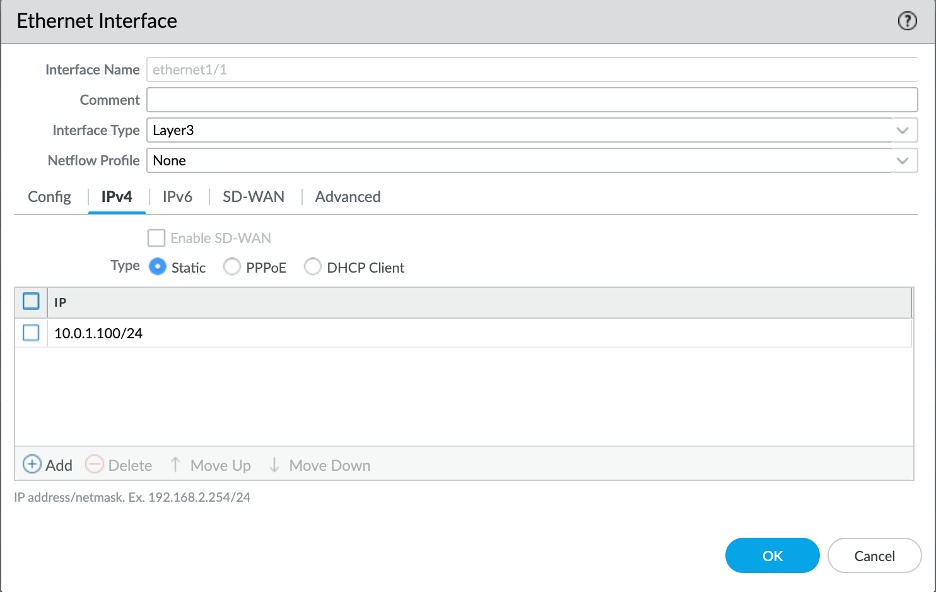The height and width of the screenshot is (592, 936).
Task: Switch to the Config tab
Action: pos(48,196)
